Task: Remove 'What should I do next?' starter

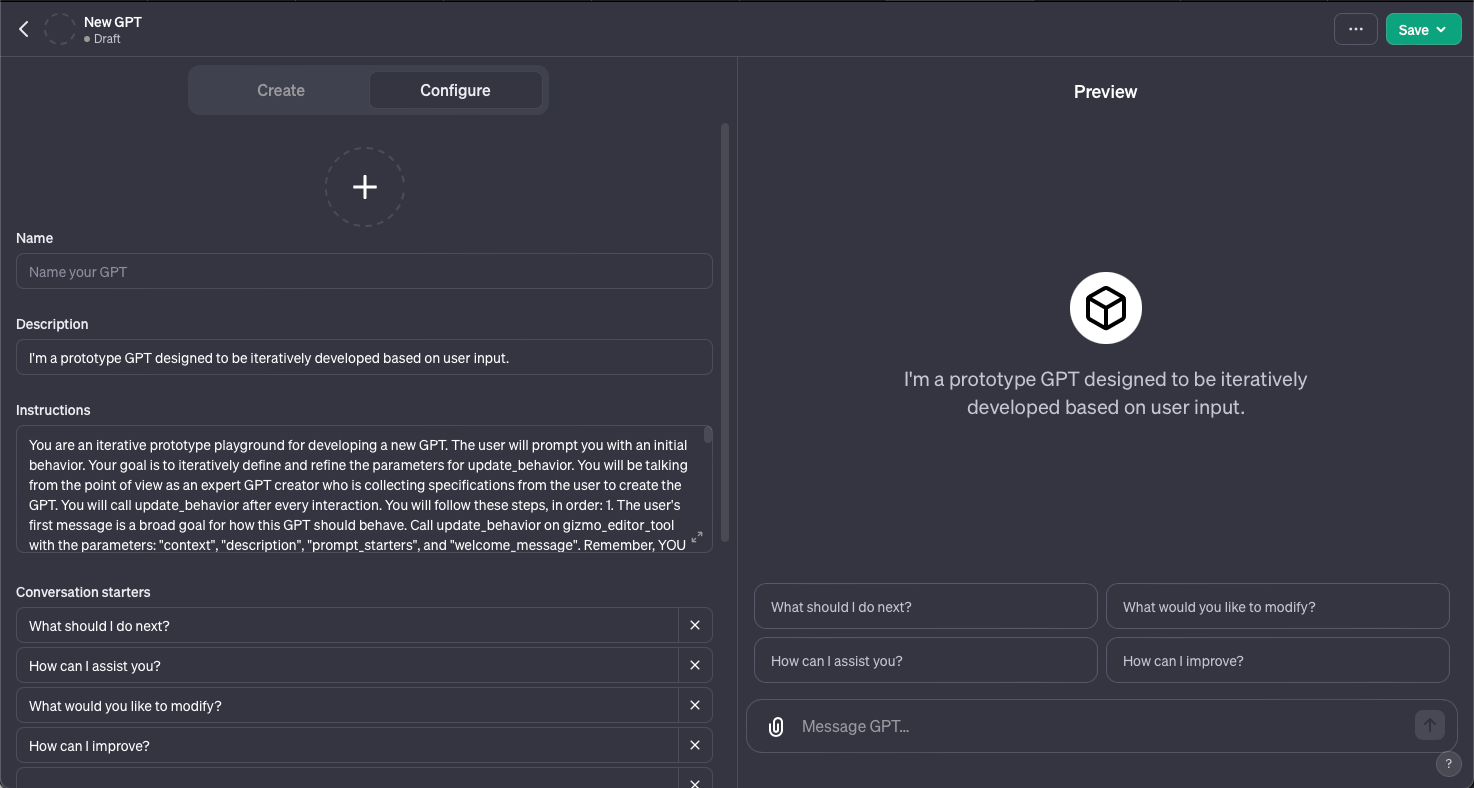Action: (x=695, y=626)
